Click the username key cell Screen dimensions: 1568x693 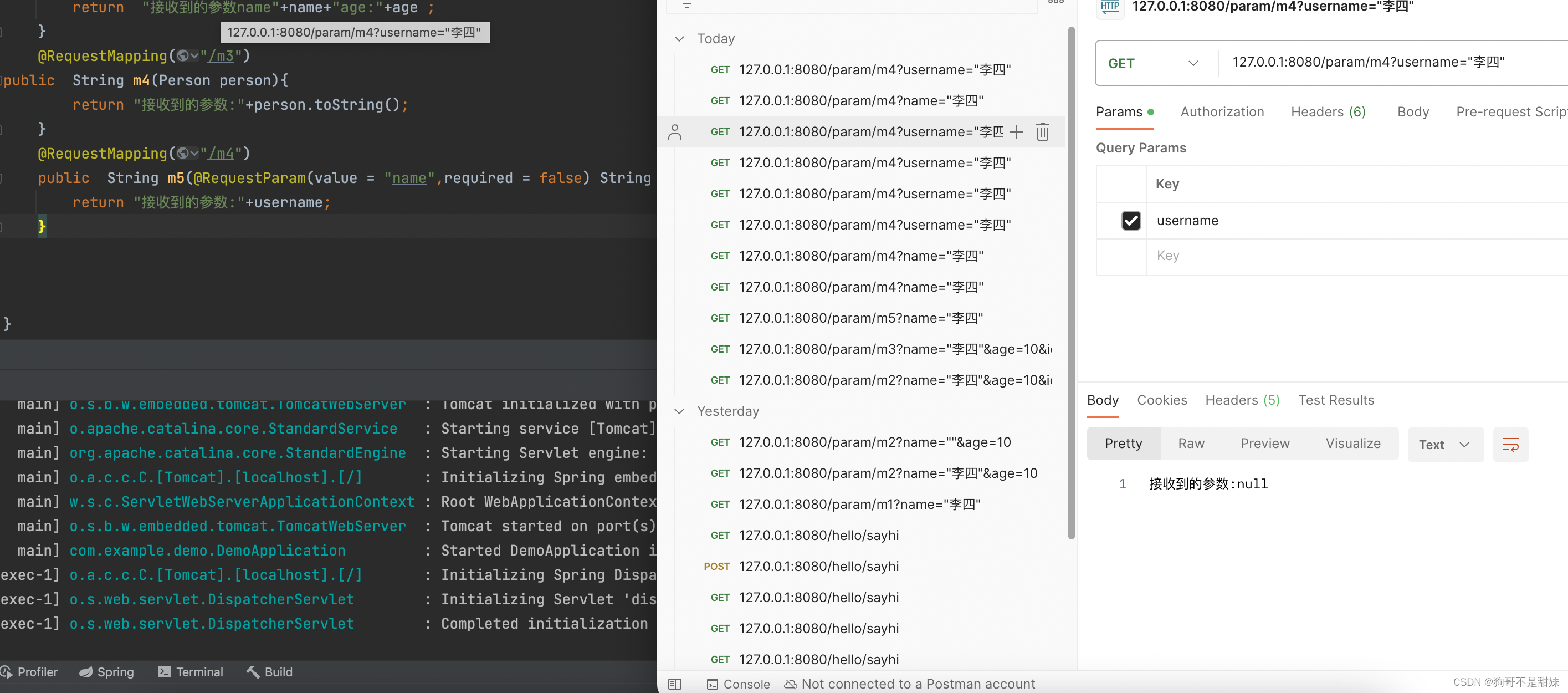click(1356, 221)
